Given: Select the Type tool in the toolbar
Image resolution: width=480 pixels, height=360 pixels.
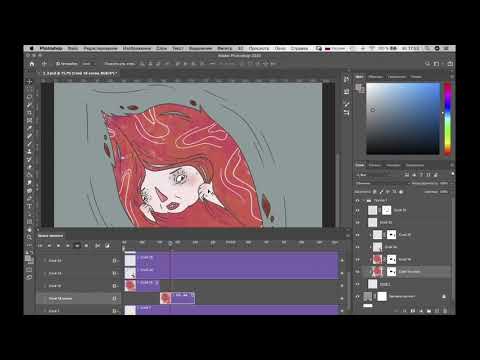Looking at the screenshot, I should click(x=29, y=206).
